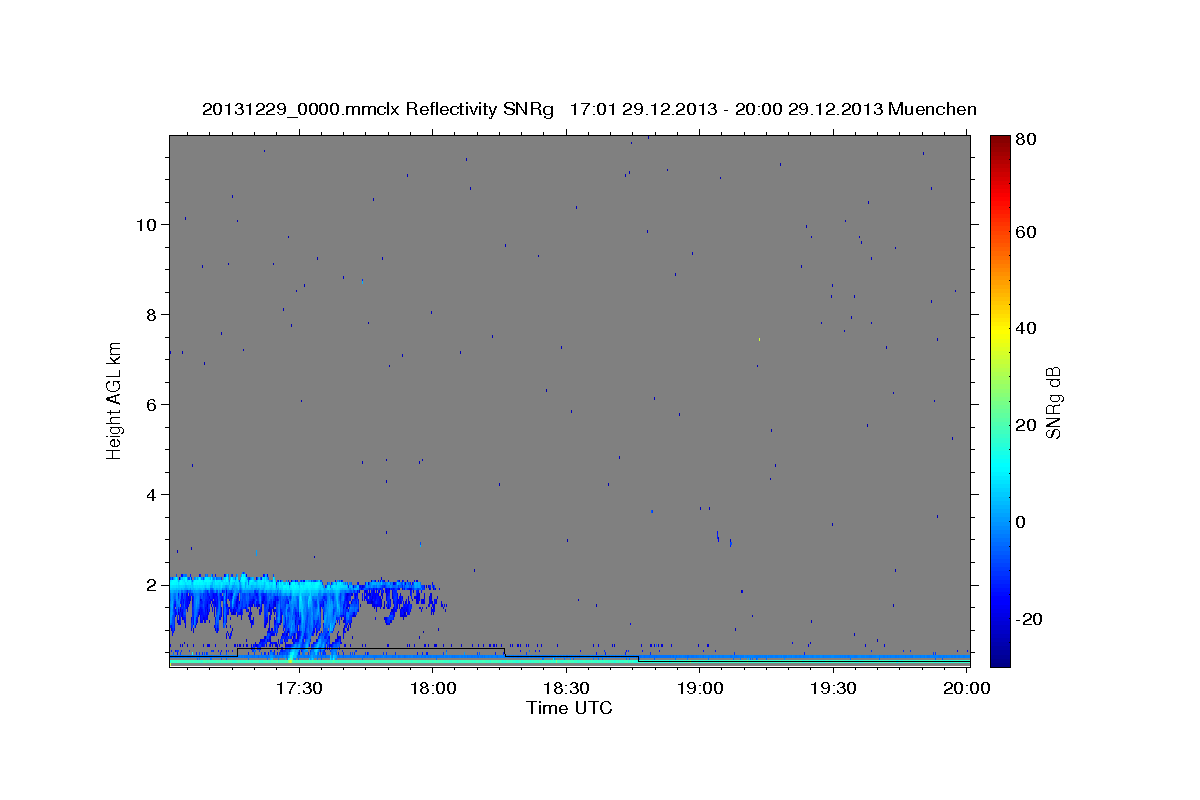The image size is (1200, 800).
Task: Click the 'Time UTC' axis label
Action: point(569,708)
